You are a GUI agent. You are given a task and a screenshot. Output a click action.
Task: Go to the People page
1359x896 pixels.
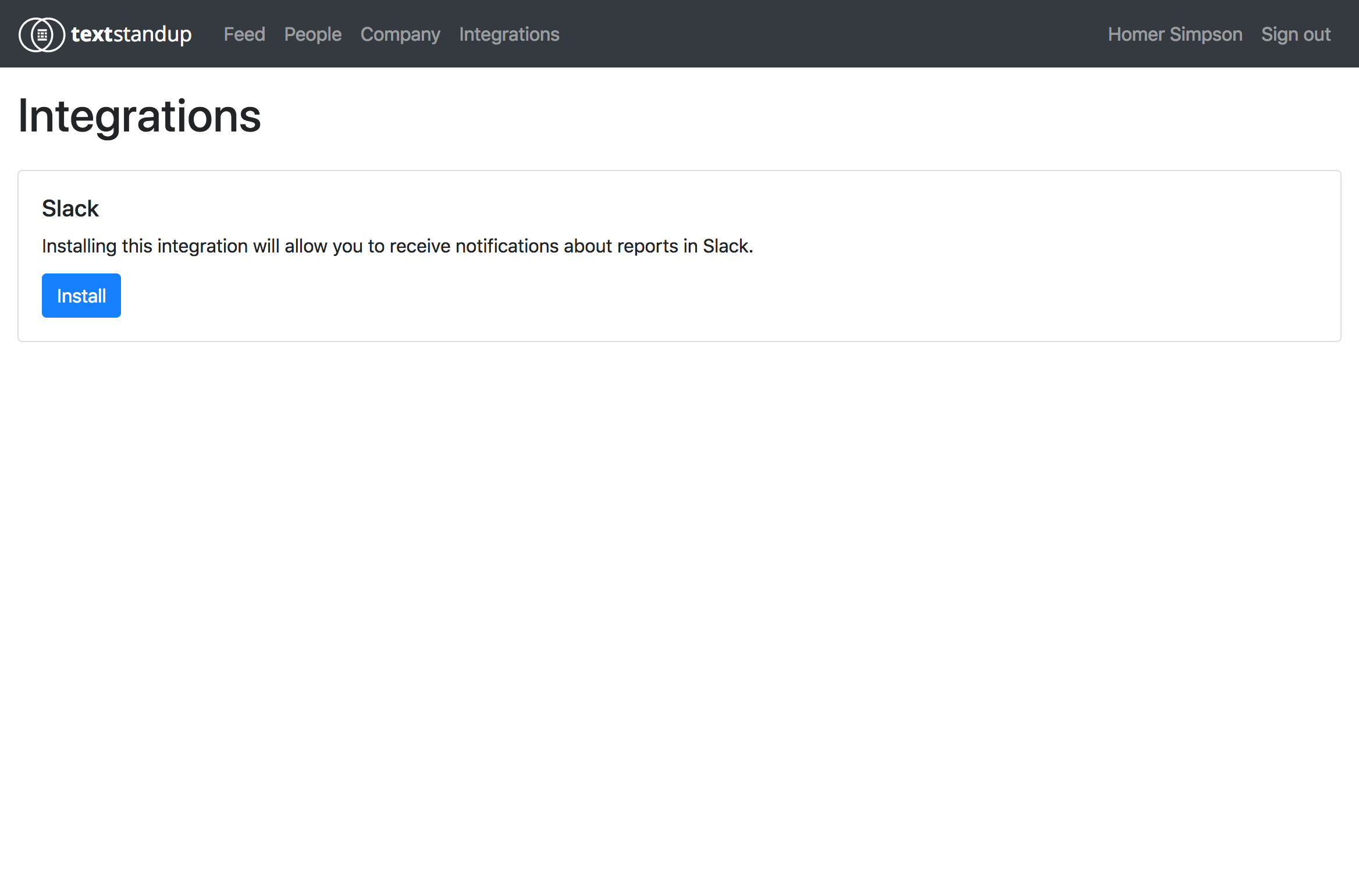click(x=312, y=34)
